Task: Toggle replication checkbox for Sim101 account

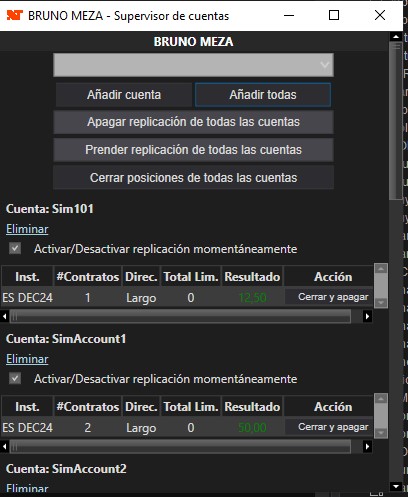Action: coord(15,248)
